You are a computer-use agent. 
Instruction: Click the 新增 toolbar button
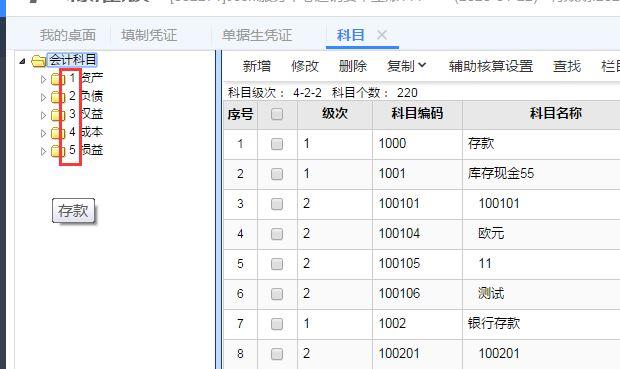tap(257, 66)
